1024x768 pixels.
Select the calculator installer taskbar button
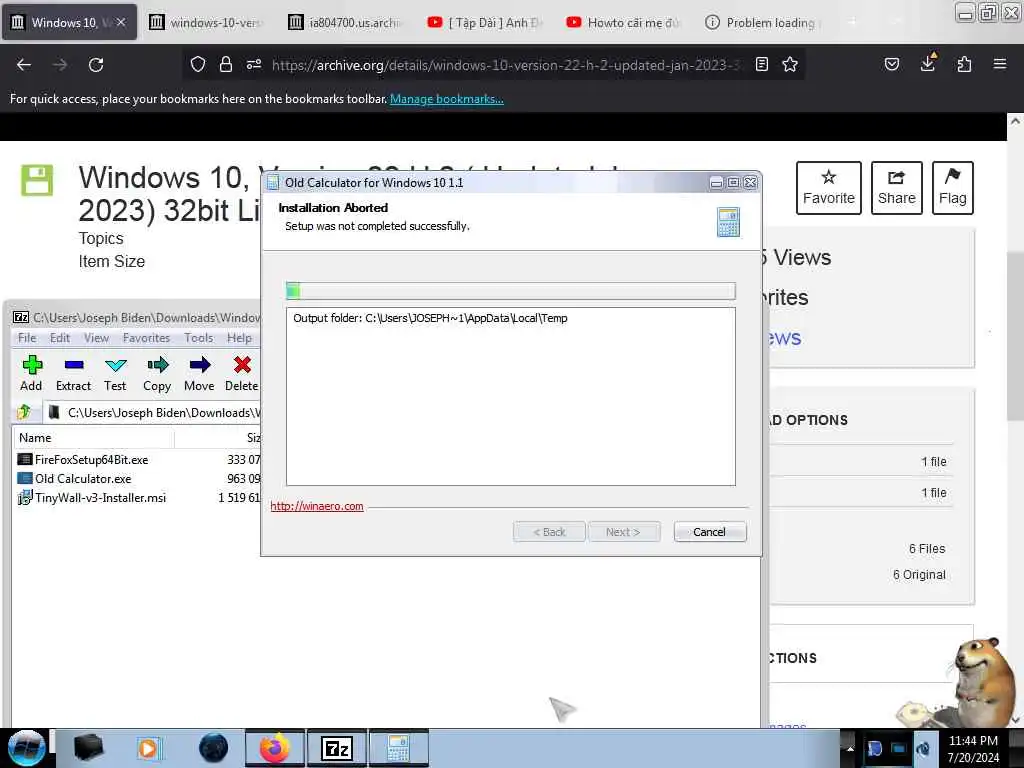pos(399,748)
